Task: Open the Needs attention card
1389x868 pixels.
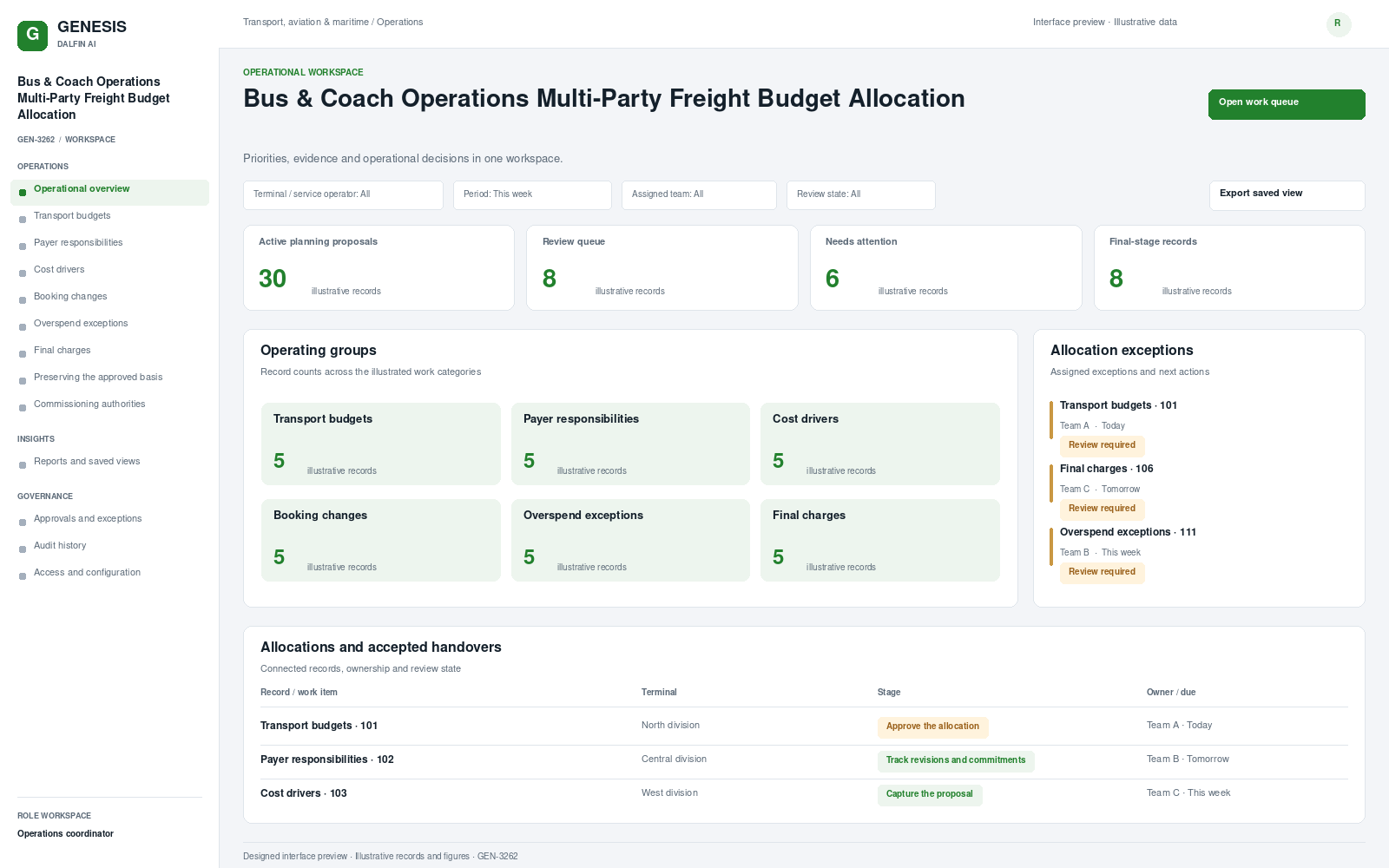Action: pos(946,267)
